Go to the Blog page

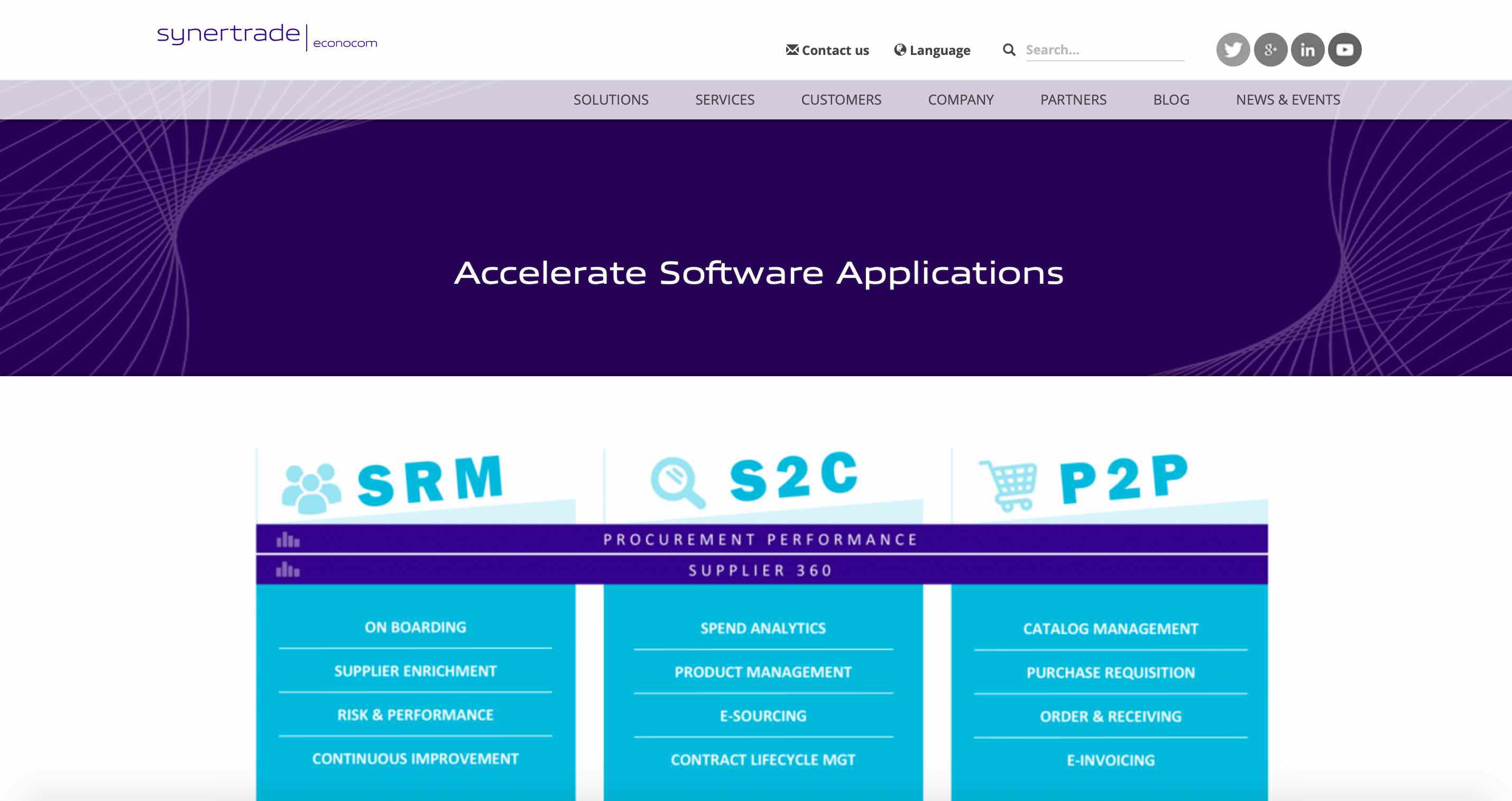point(1171,100)
